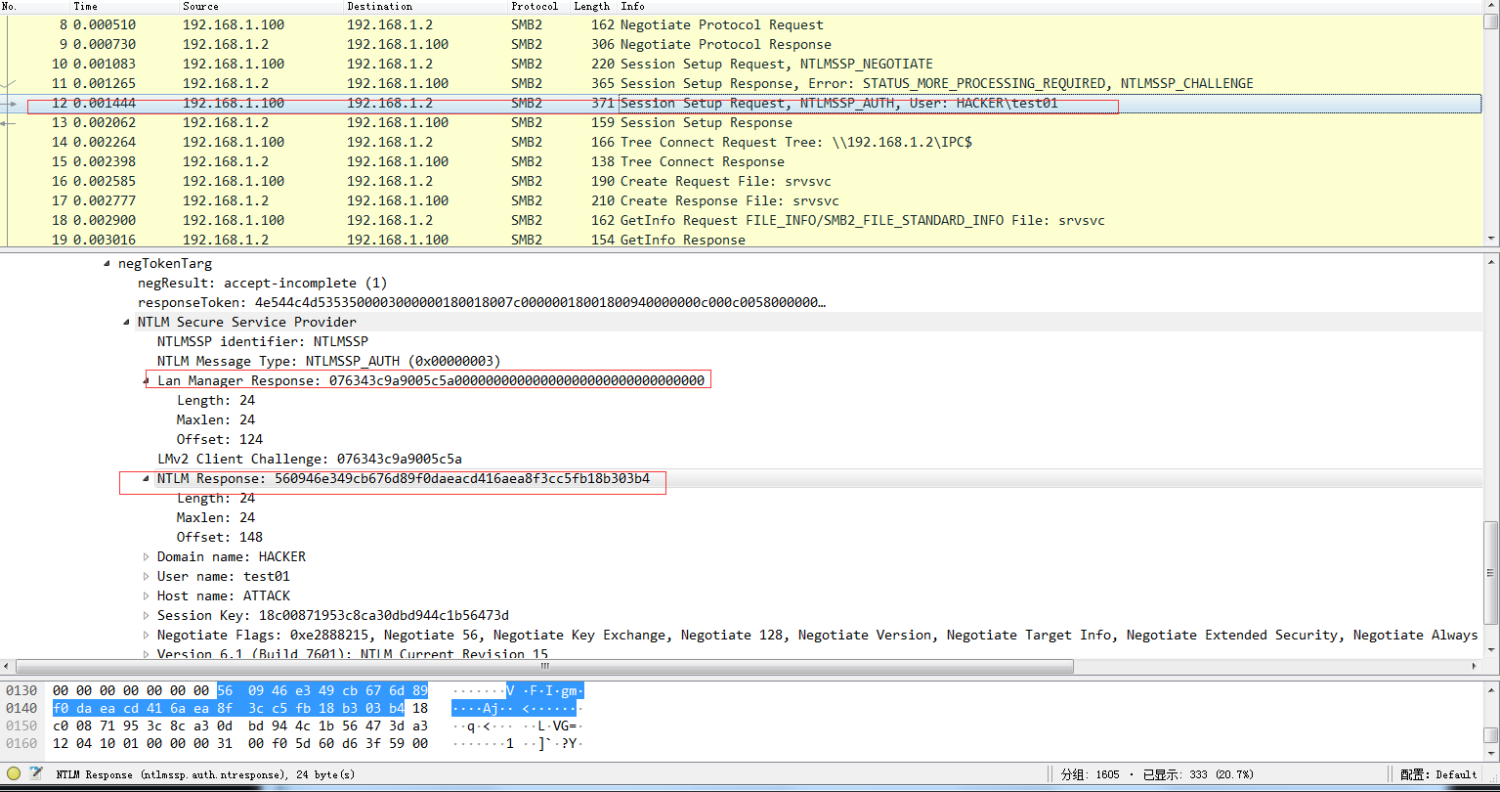
Task: Expand the User name: test01 field
Action: point(146,576)
